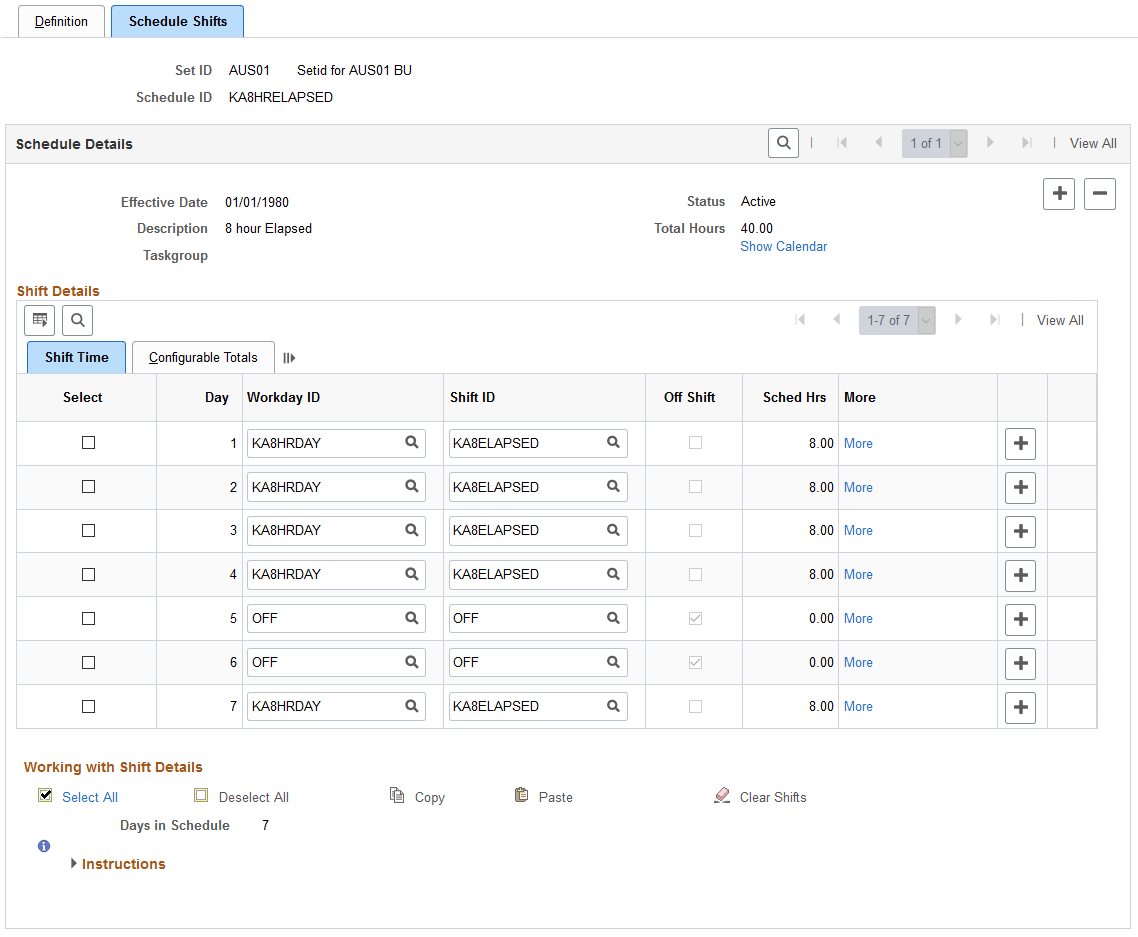1138x937 pixels.
Task: Click Select All to mark every shift row
Action: [88, 796]
